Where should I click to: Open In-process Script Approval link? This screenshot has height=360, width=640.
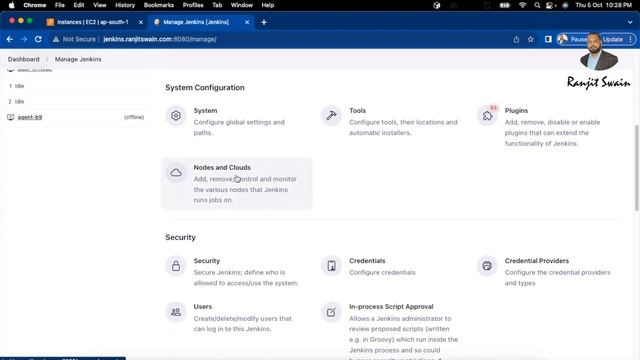click(x=391, y=307)
